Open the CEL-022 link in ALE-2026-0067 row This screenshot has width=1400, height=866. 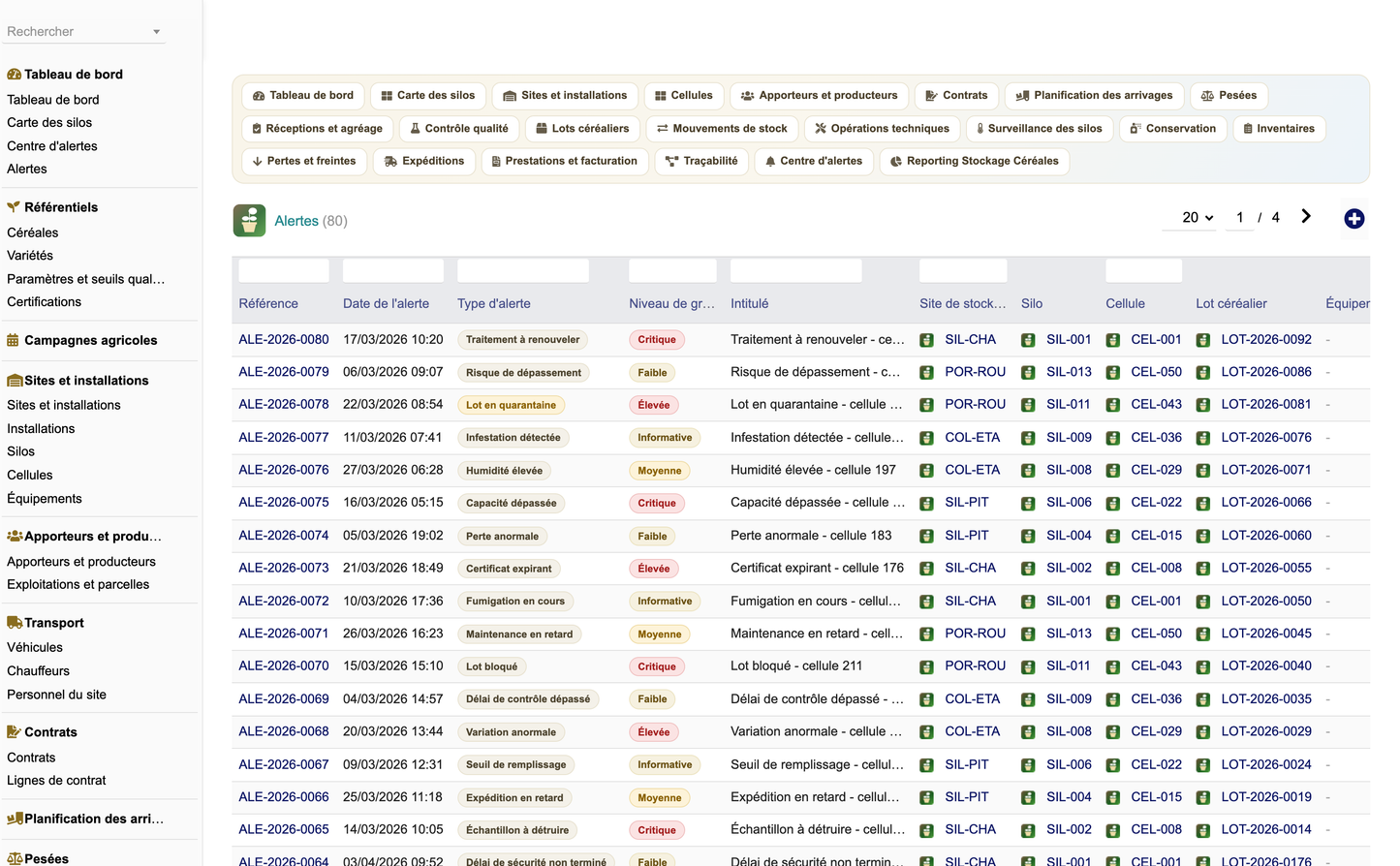click(x=1156, y=765)
